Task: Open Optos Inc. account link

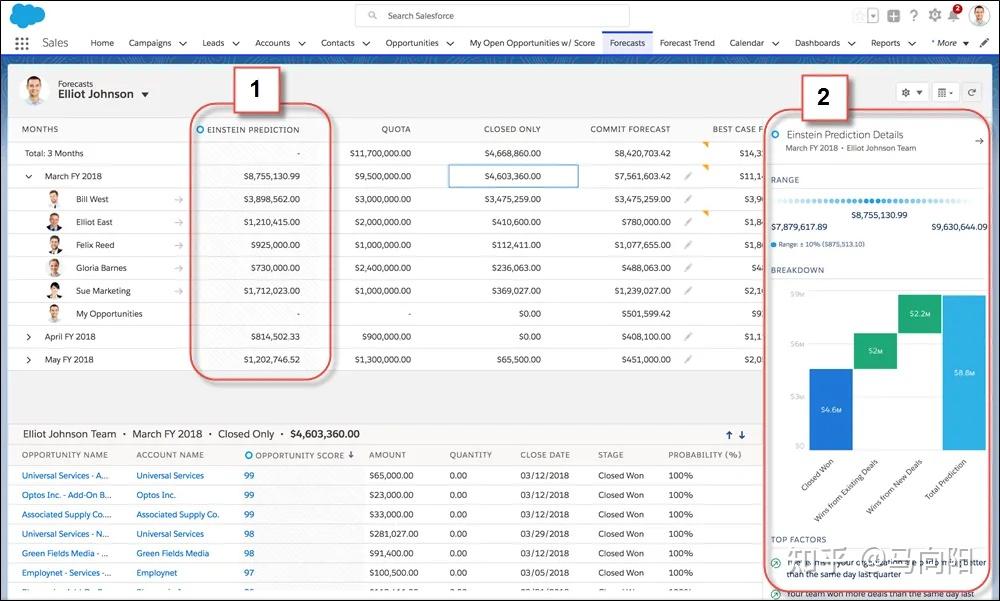Action: click(156, 495)
